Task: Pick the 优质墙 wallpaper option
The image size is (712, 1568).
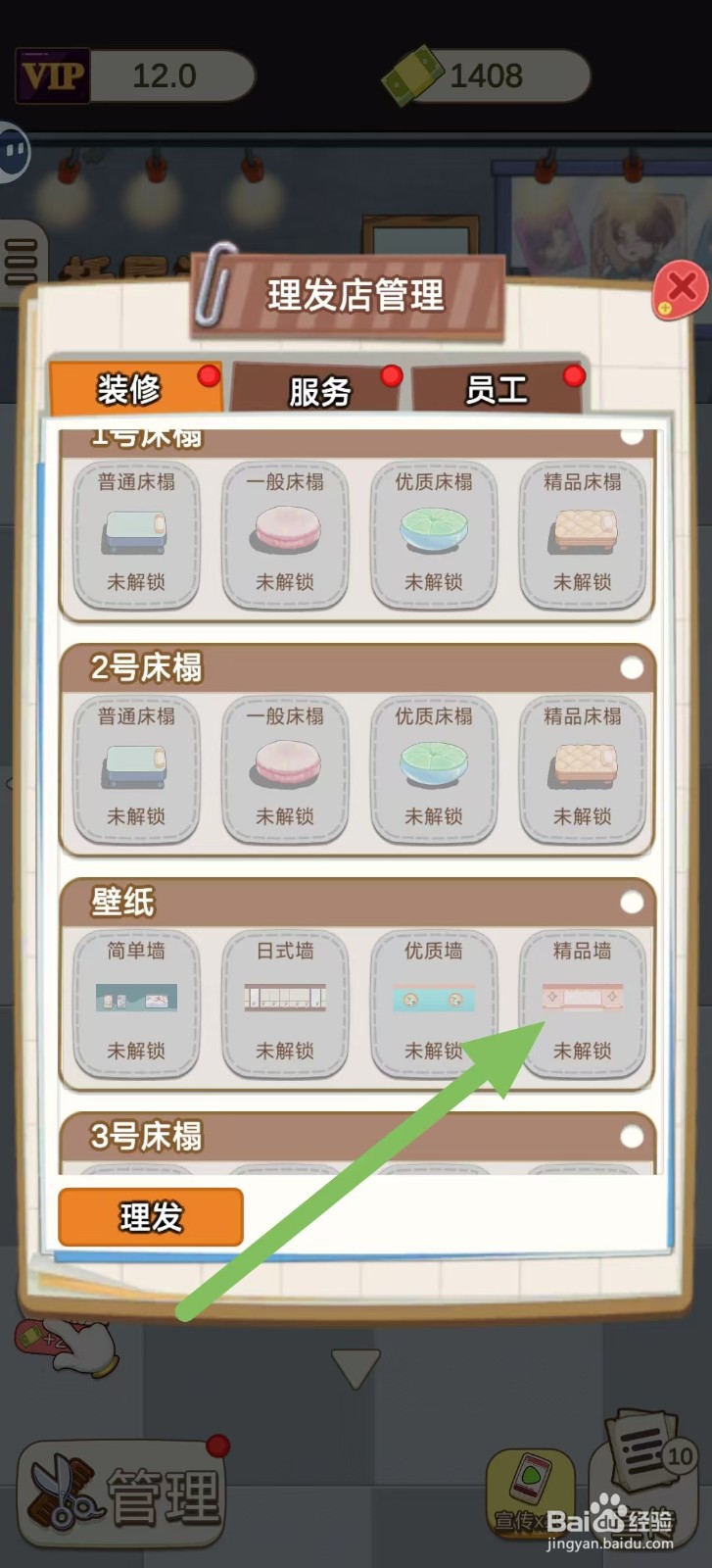Action: 434,1004
